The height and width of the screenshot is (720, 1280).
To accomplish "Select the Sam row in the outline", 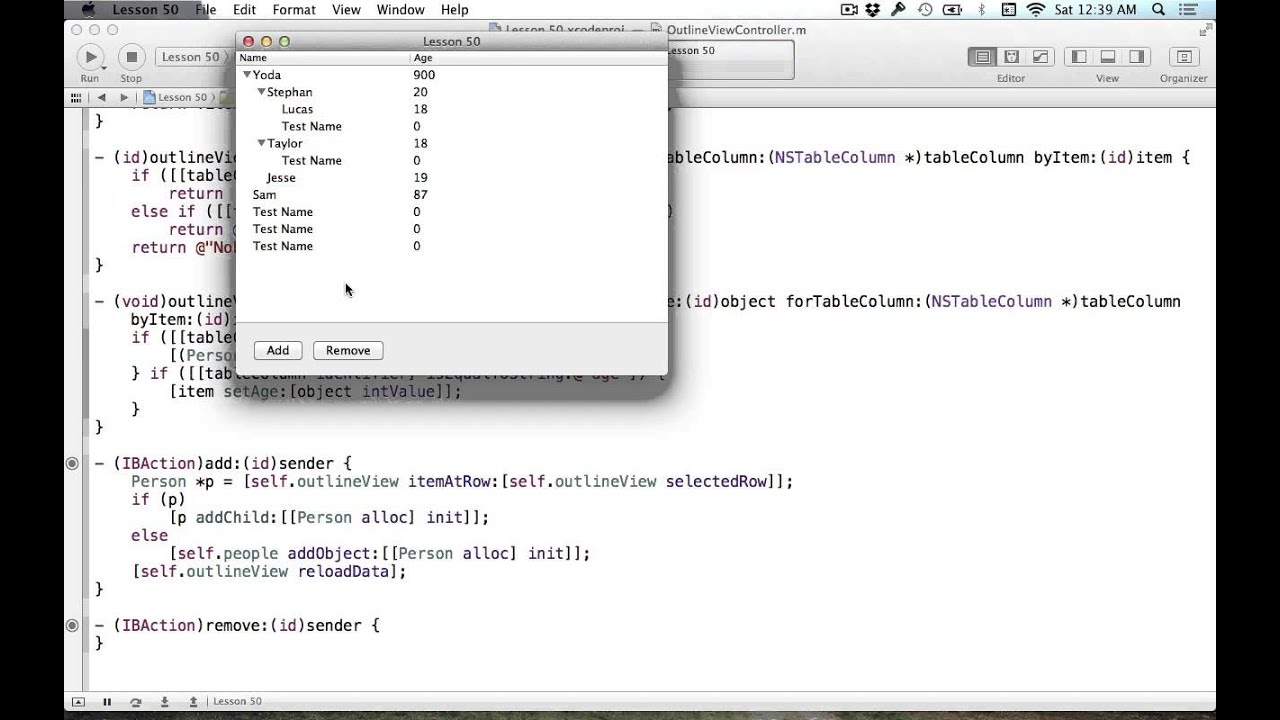I will coord(451,195).
